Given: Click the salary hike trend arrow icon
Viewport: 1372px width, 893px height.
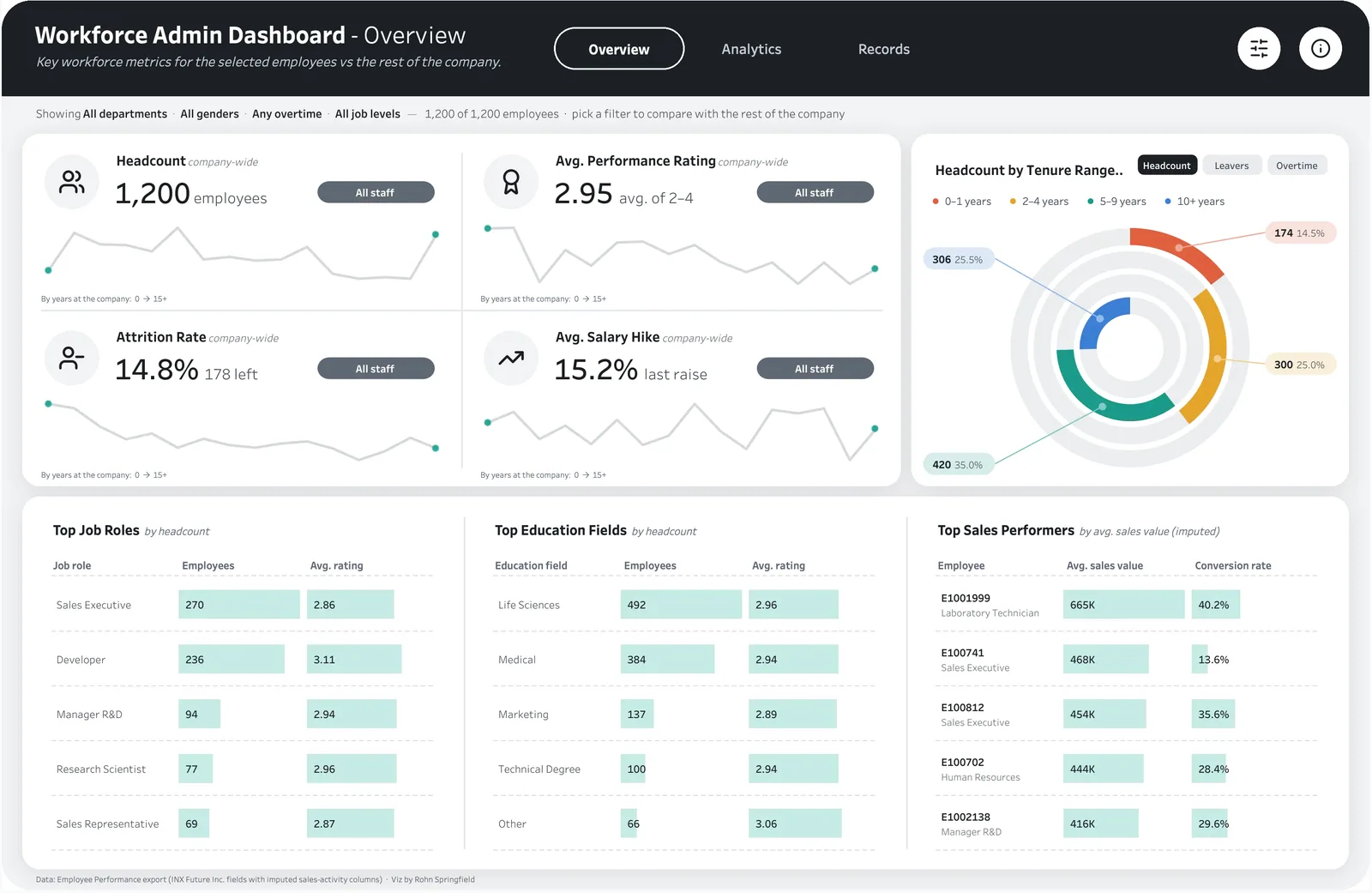Looking at the screenshot, I should click(x=511, y=358).
